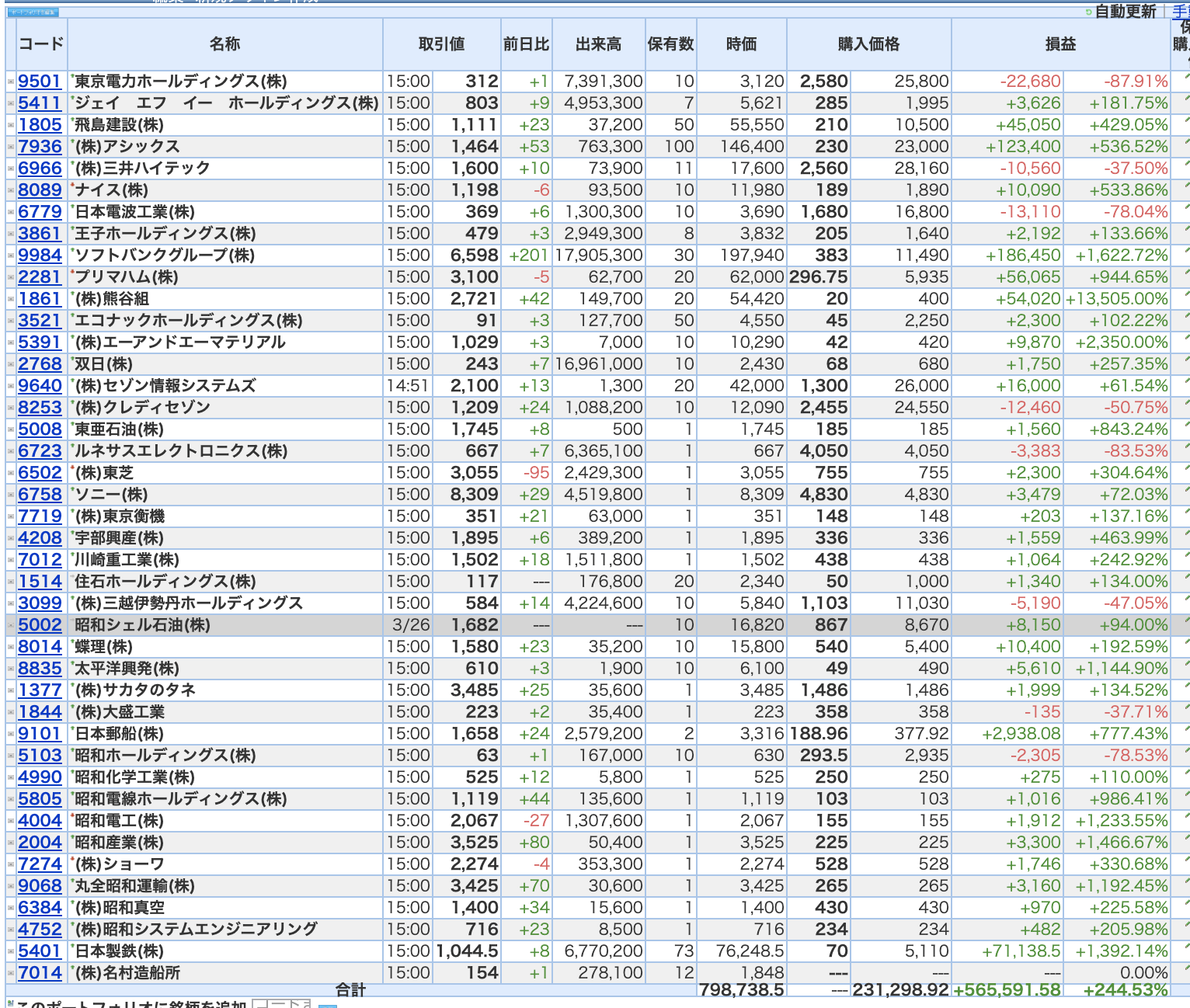Click the 出来高 column header
This screenshot has width=1190, height=1008.
599,44
